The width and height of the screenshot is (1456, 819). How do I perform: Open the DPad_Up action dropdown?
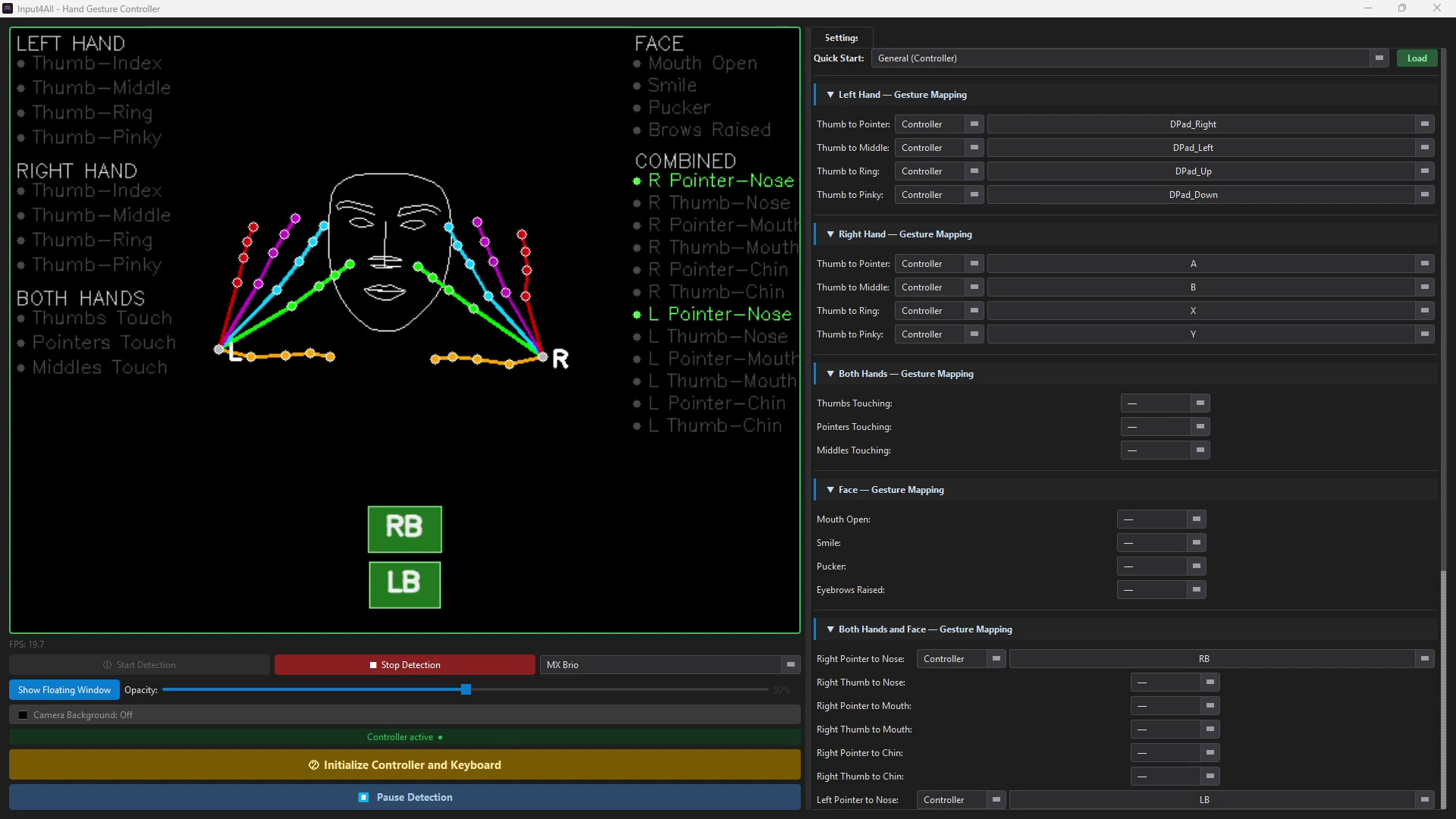click(x=1210, y=171)
